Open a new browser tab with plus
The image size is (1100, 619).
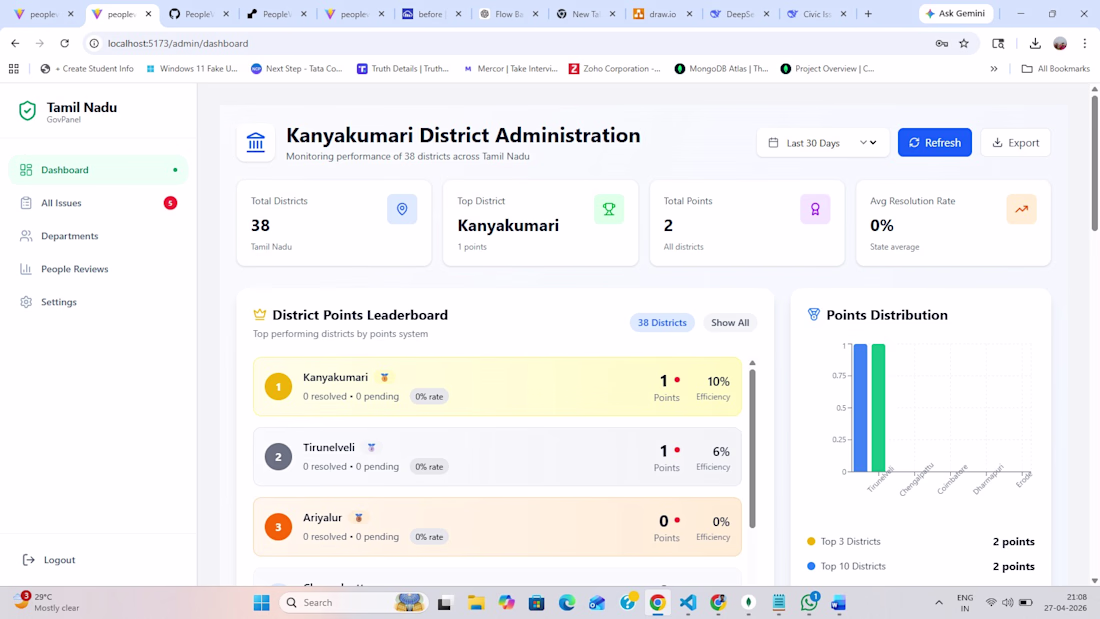pos(868,13)
